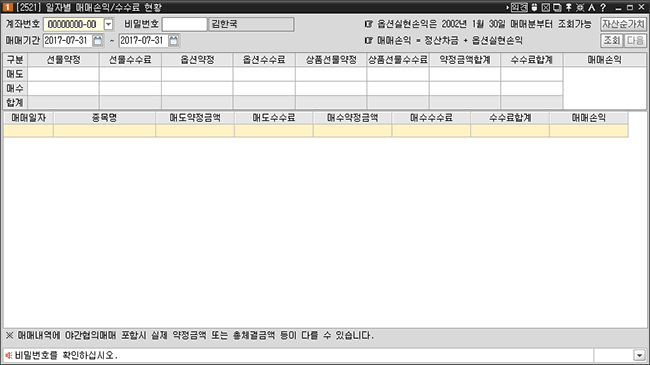
Task: Click the 조회 search button
Action: (x=611, y=40)
